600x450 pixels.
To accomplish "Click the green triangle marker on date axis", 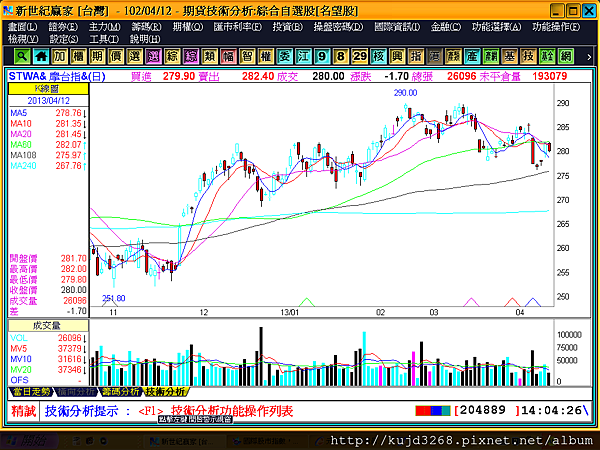I will [x=306, y=302].
